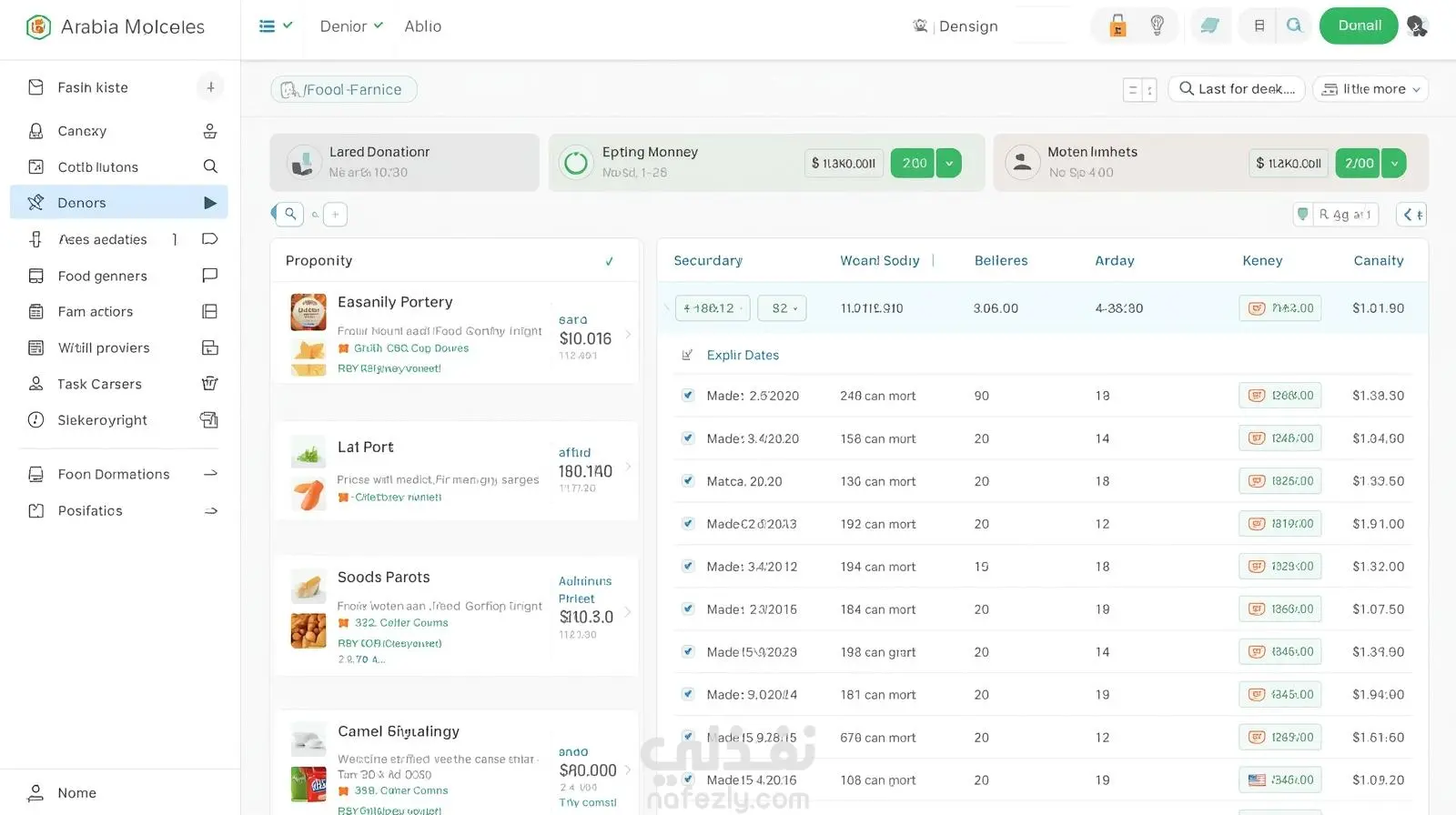Click the green 2/00 button on Moten limhets
Viewport: 1456px width, 815px height.
click(x=1358, y=163)
